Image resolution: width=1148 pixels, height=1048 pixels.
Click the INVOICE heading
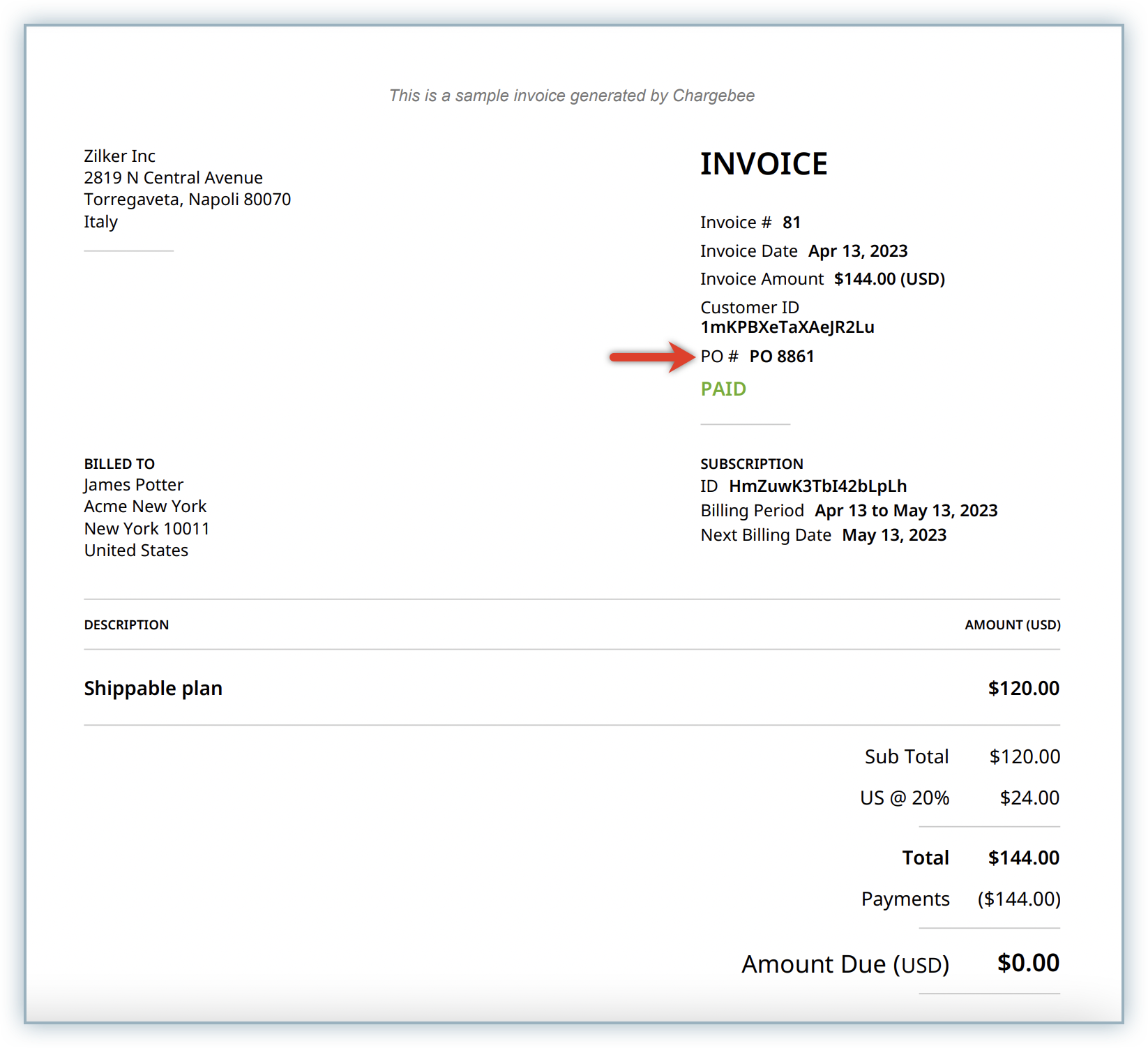click(764, 164)
